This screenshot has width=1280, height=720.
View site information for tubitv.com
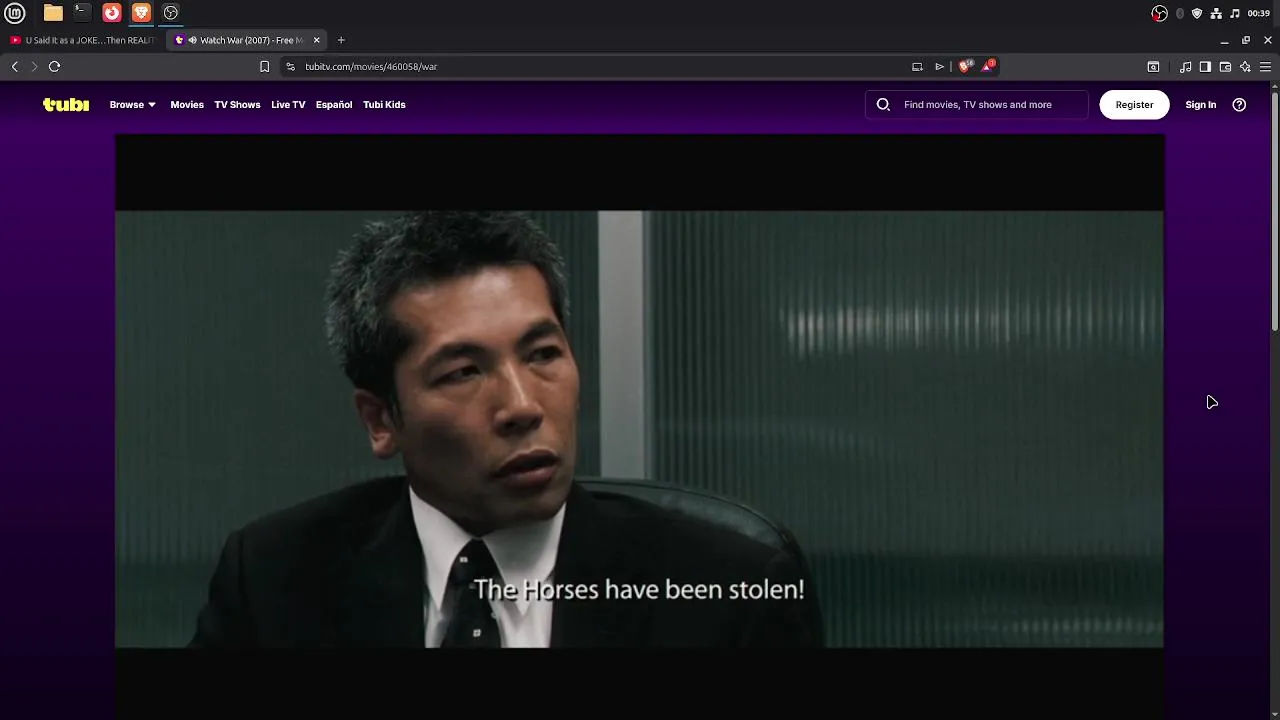click(290, 66)
